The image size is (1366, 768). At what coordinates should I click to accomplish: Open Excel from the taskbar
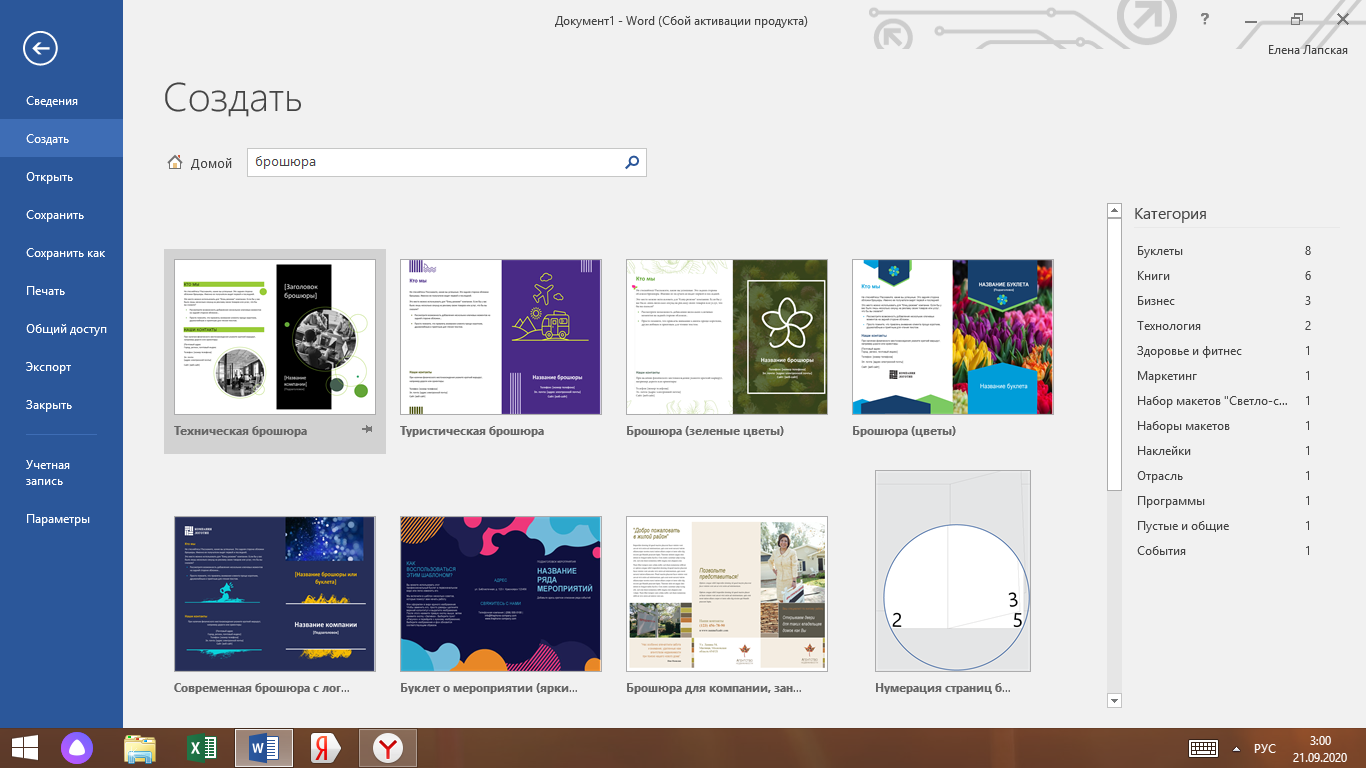pos(202,748)
